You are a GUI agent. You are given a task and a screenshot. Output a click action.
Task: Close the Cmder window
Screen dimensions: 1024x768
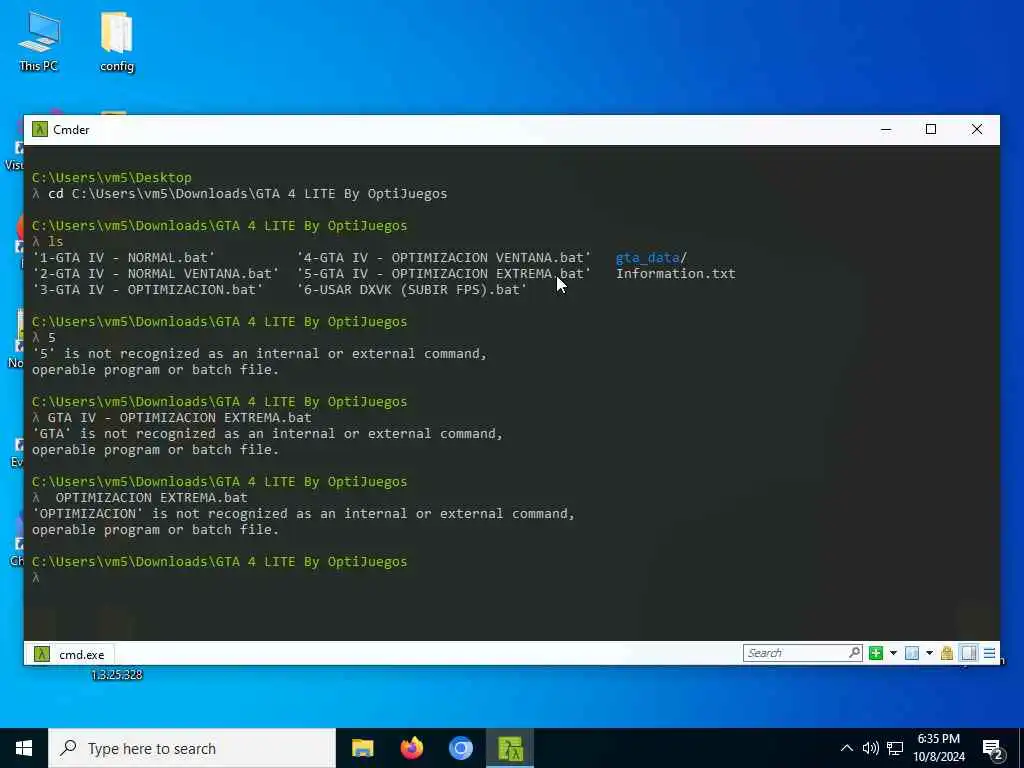click(x=977, y=129)
